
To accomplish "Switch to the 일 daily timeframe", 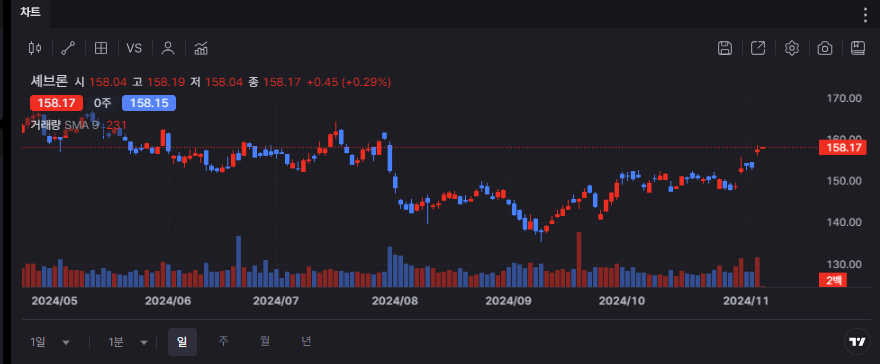I will pos(182,342).
